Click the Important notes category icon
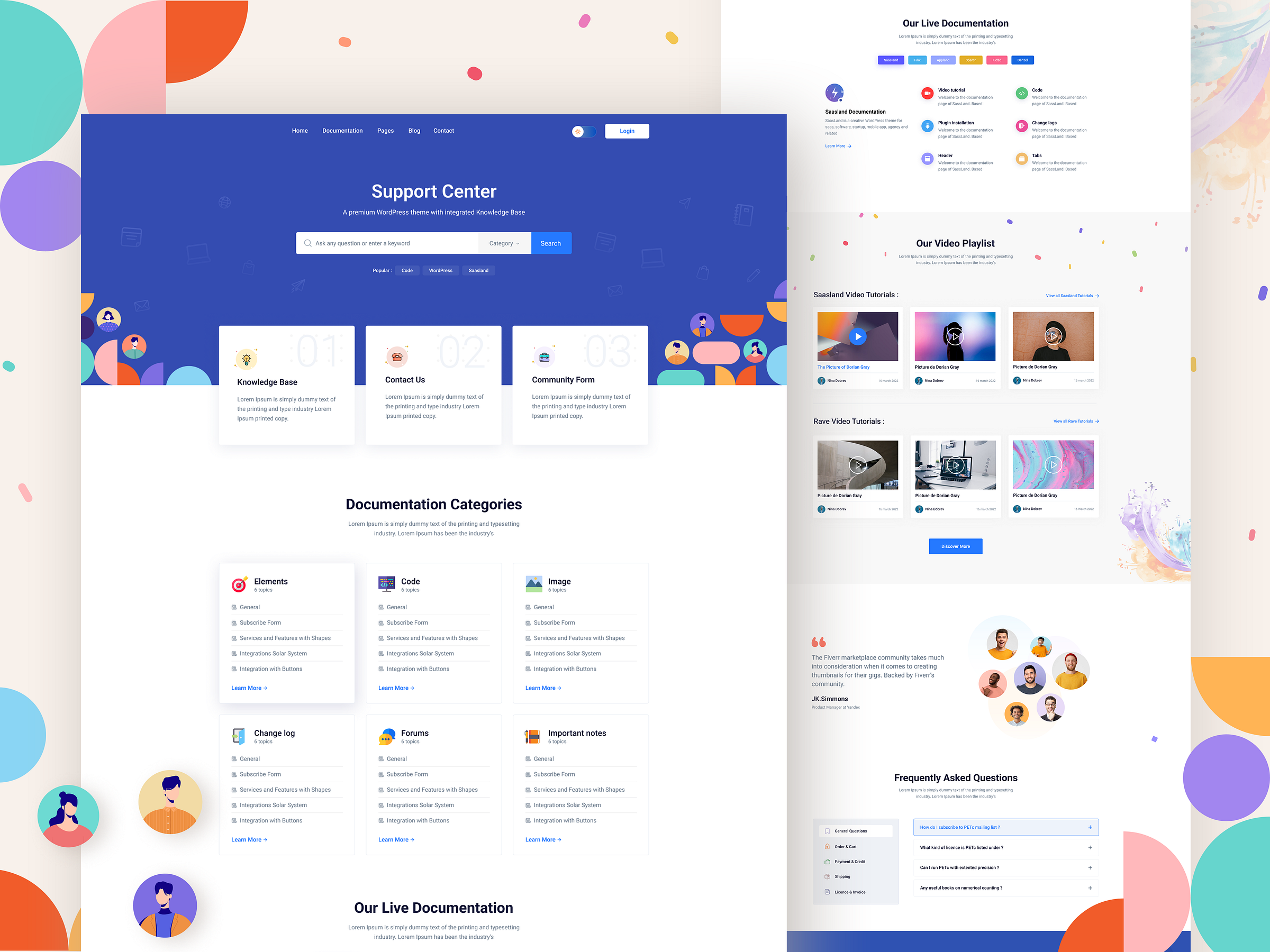Viewport: 1270px width, 952px height. coord(530,734)
